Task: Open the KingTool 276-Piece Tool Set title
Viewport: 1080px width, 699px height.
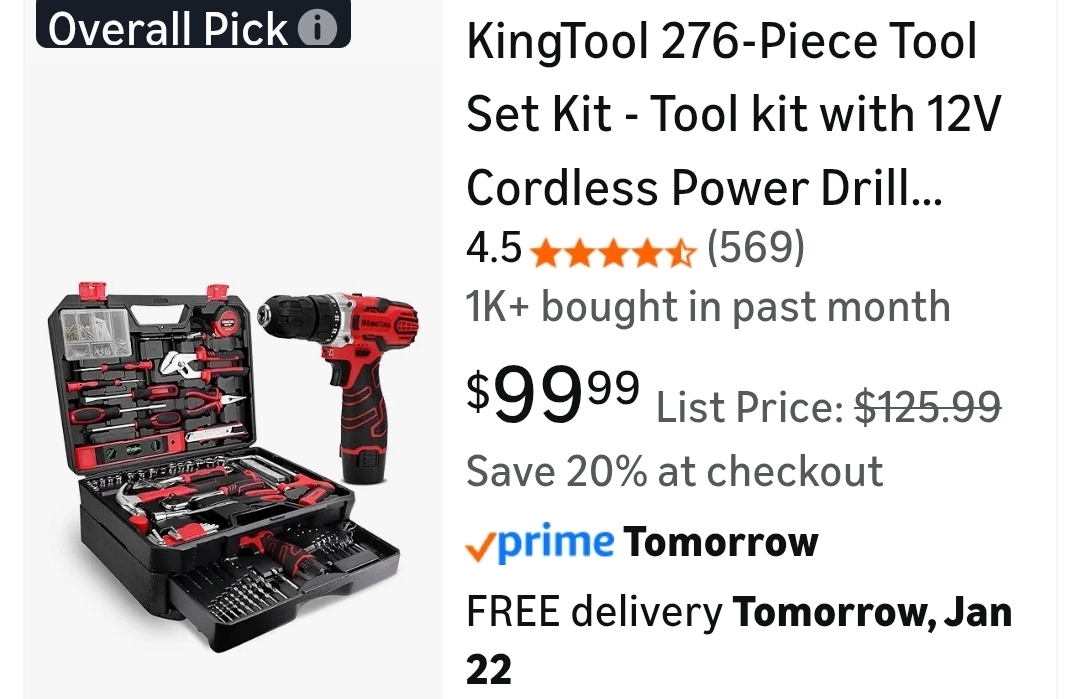Action: click(733, 114)
